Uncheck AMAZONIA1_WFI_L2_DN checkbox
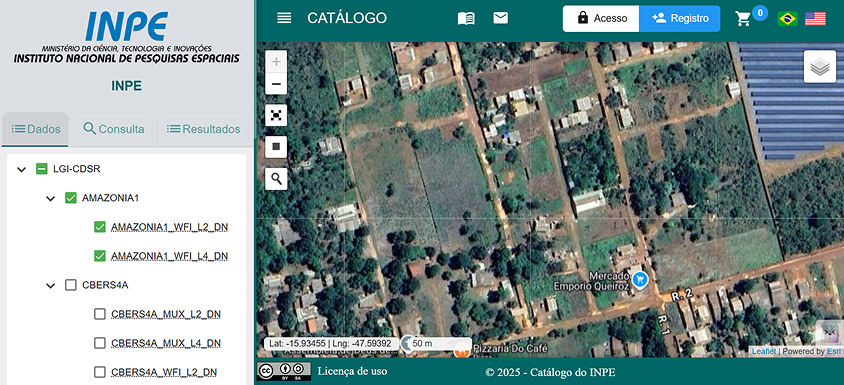 coord(100,227)
